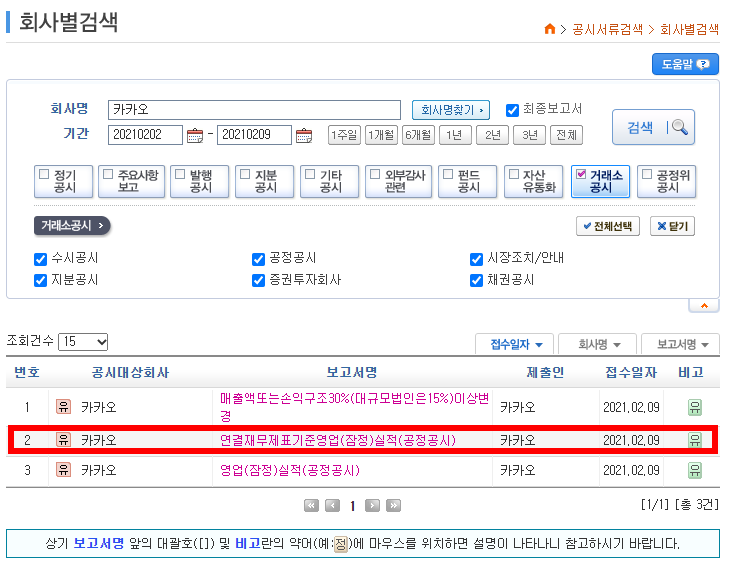This screenshot has width=730, height=571.
Task: Click green 유 remark icon in row 2
Action: tap(695, 440)
